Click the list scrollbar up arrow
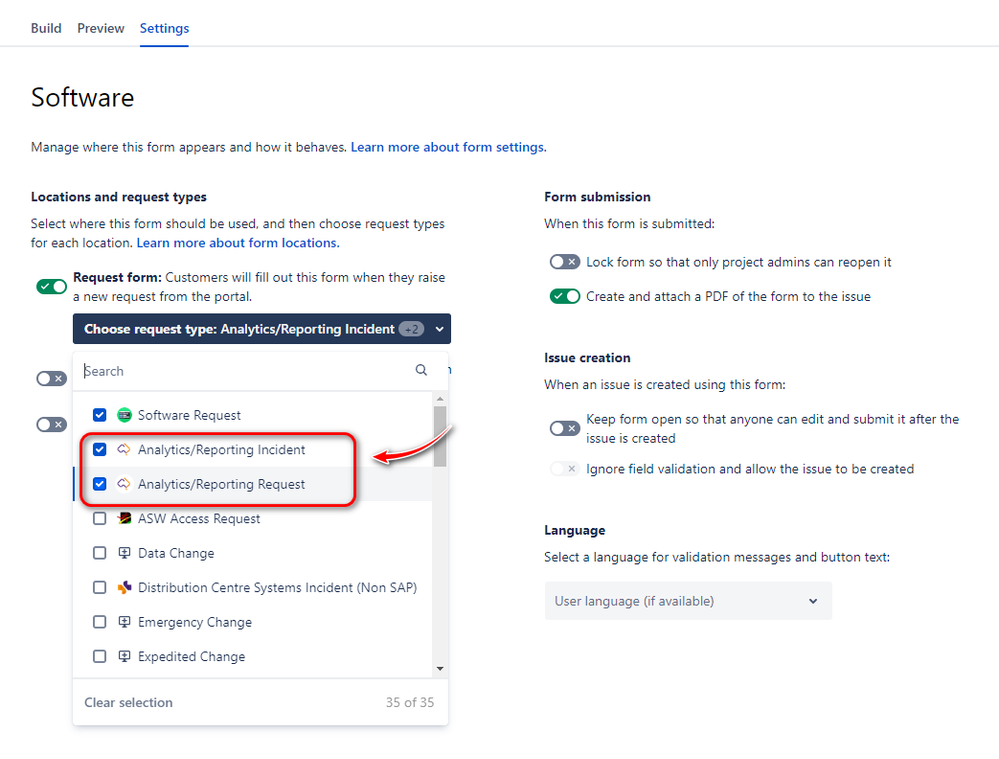The height and width of the screenshot is (759, 999). click(440, 399)
